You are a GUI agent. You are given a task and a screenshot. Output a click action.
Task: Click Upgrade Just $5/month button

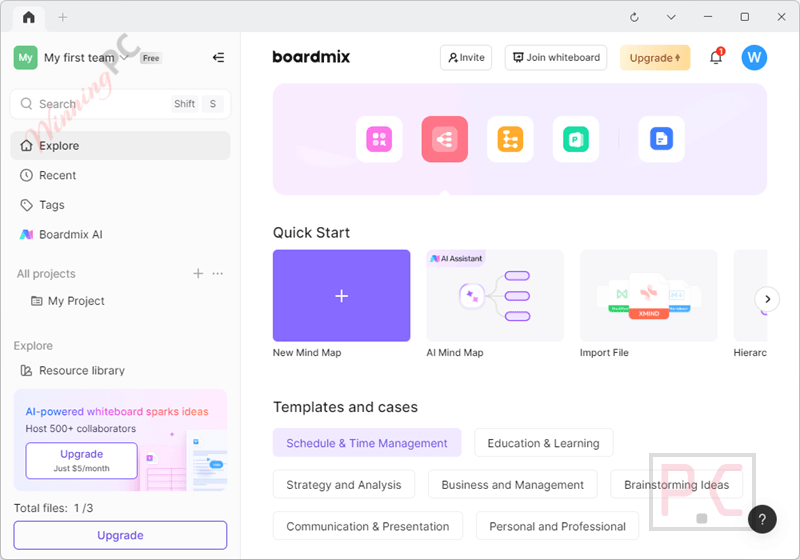(82, 461)
